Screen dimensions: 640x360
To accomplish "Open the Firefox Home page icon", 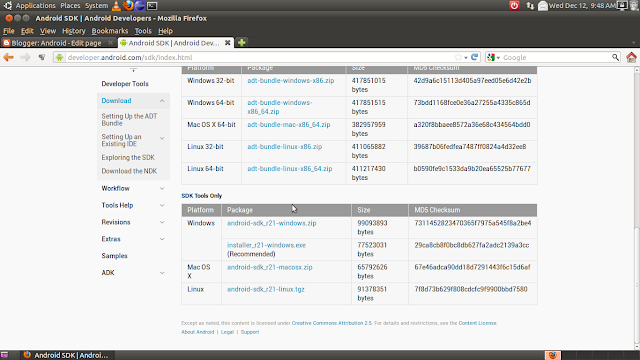I will coord(631,58).
